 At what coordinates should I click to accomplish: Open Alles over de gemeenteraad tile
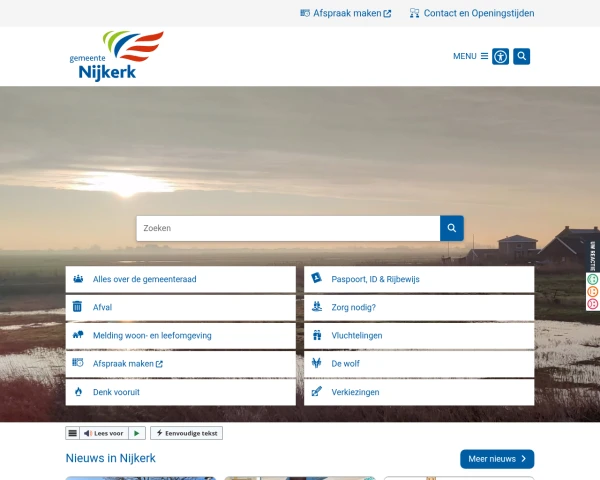pyautogui.click(x=180, y=279)
